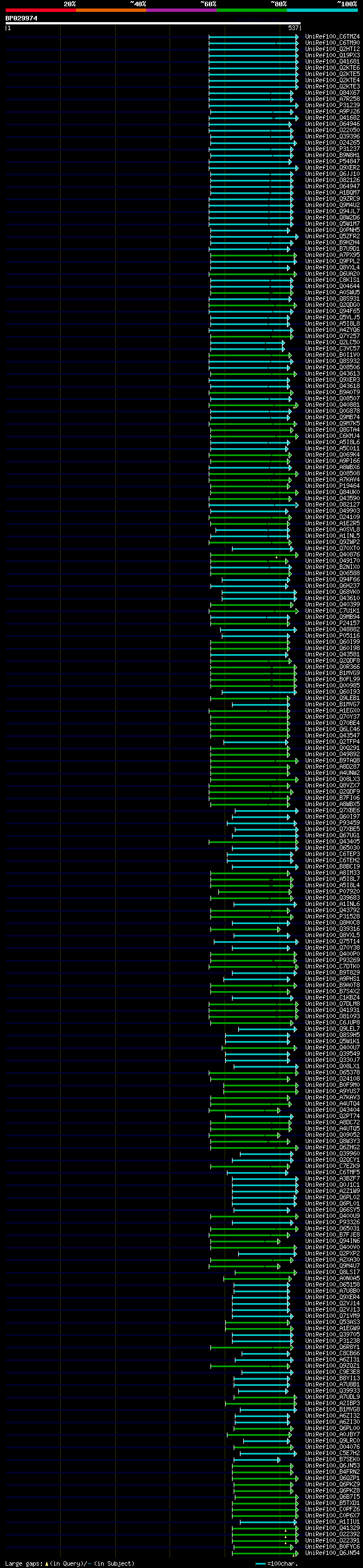Open hit UniRef100_C6TM90
The width and height of the screenshot is (363, 1568).
[332, 43]
